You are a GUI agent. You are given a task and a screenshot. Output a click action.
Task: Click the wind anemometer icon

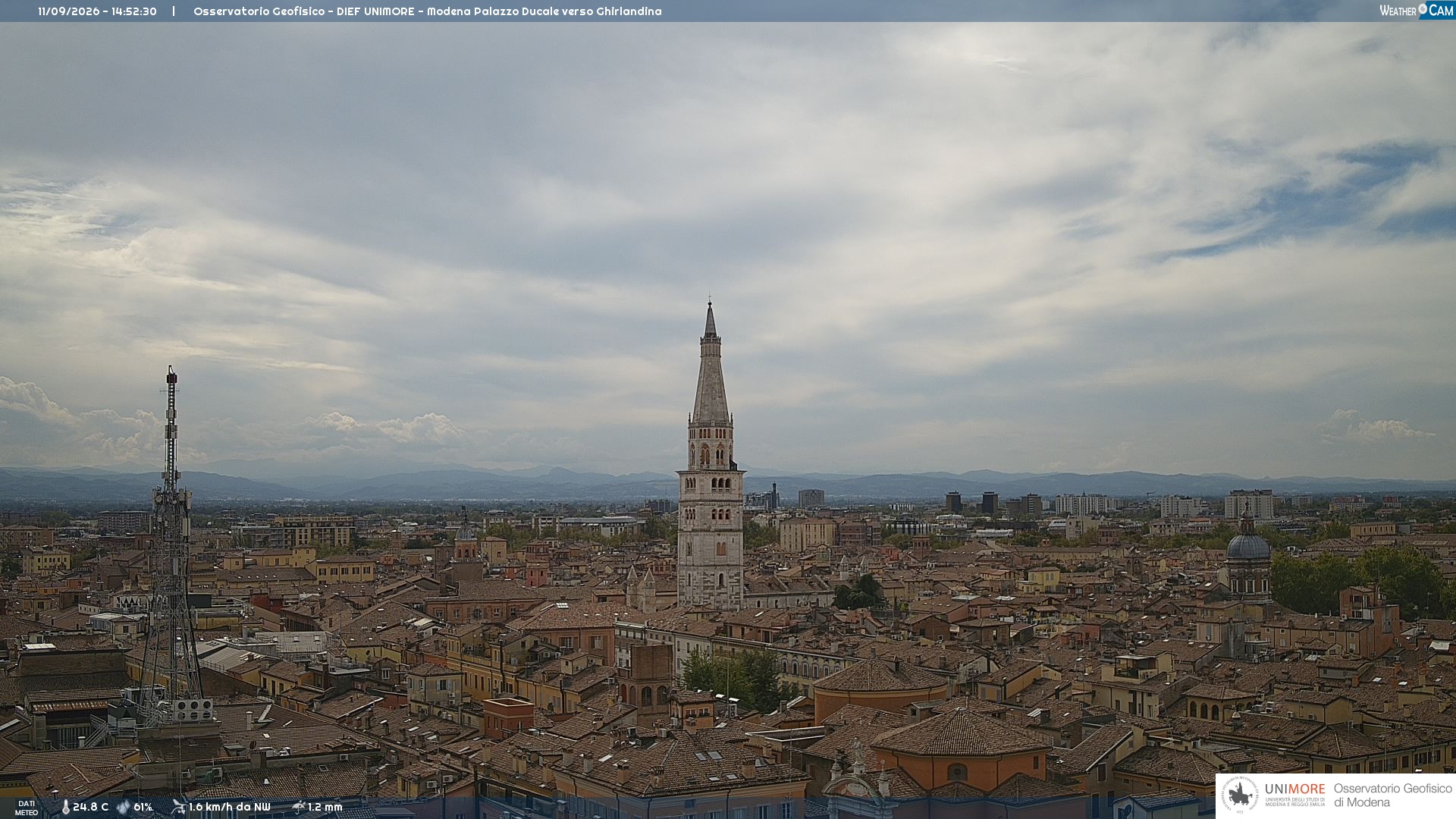click(178, 807)
